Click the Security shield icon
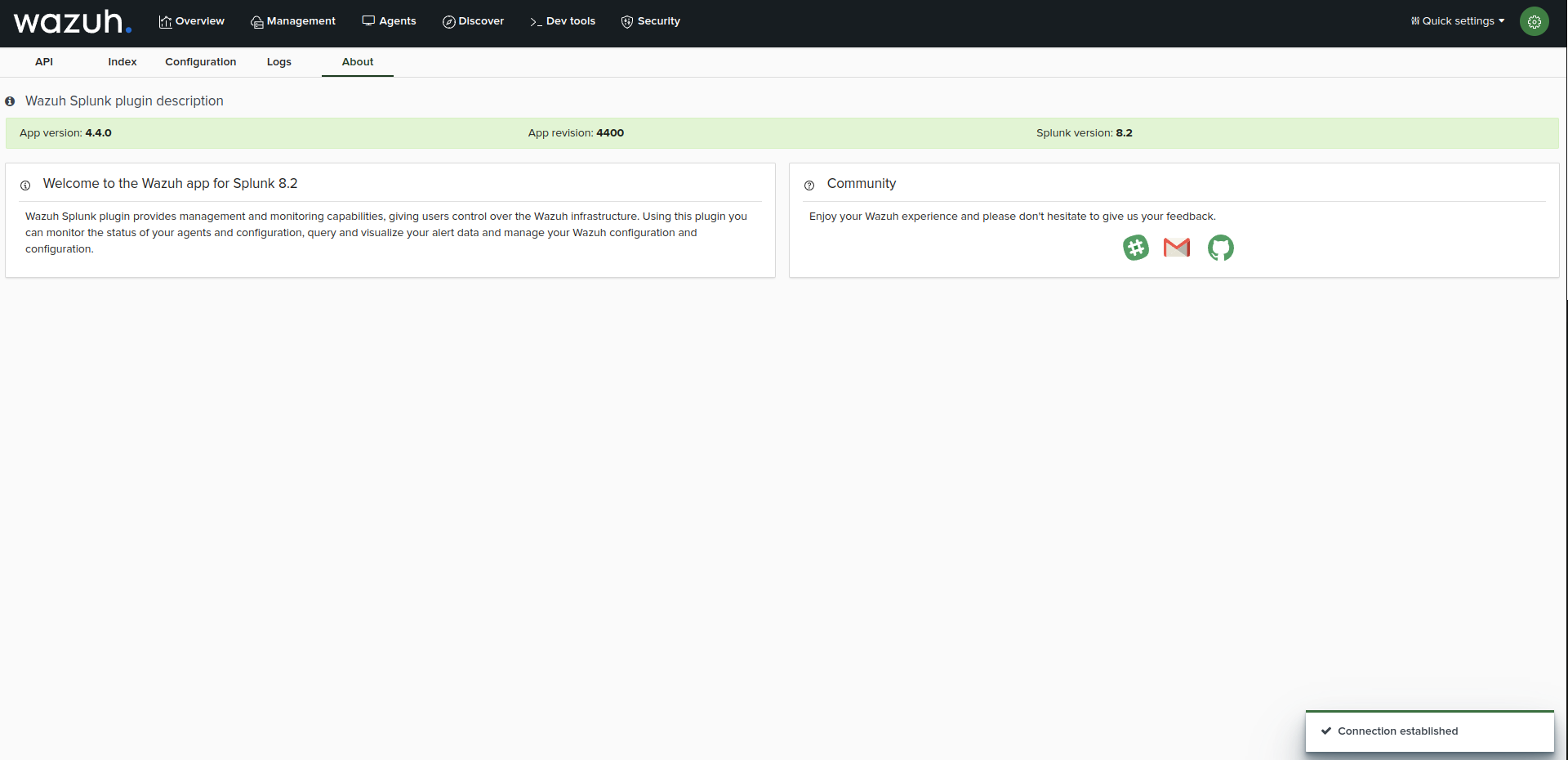This screenshot has width=1568, height=760. tap(626, 21)
